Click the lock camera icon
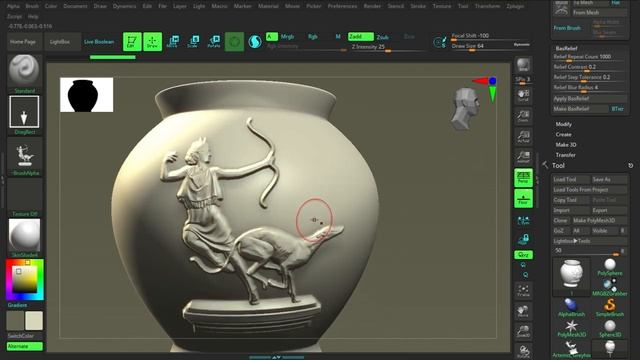The height and width of the screenshot is (360, 640). point(523,239)
